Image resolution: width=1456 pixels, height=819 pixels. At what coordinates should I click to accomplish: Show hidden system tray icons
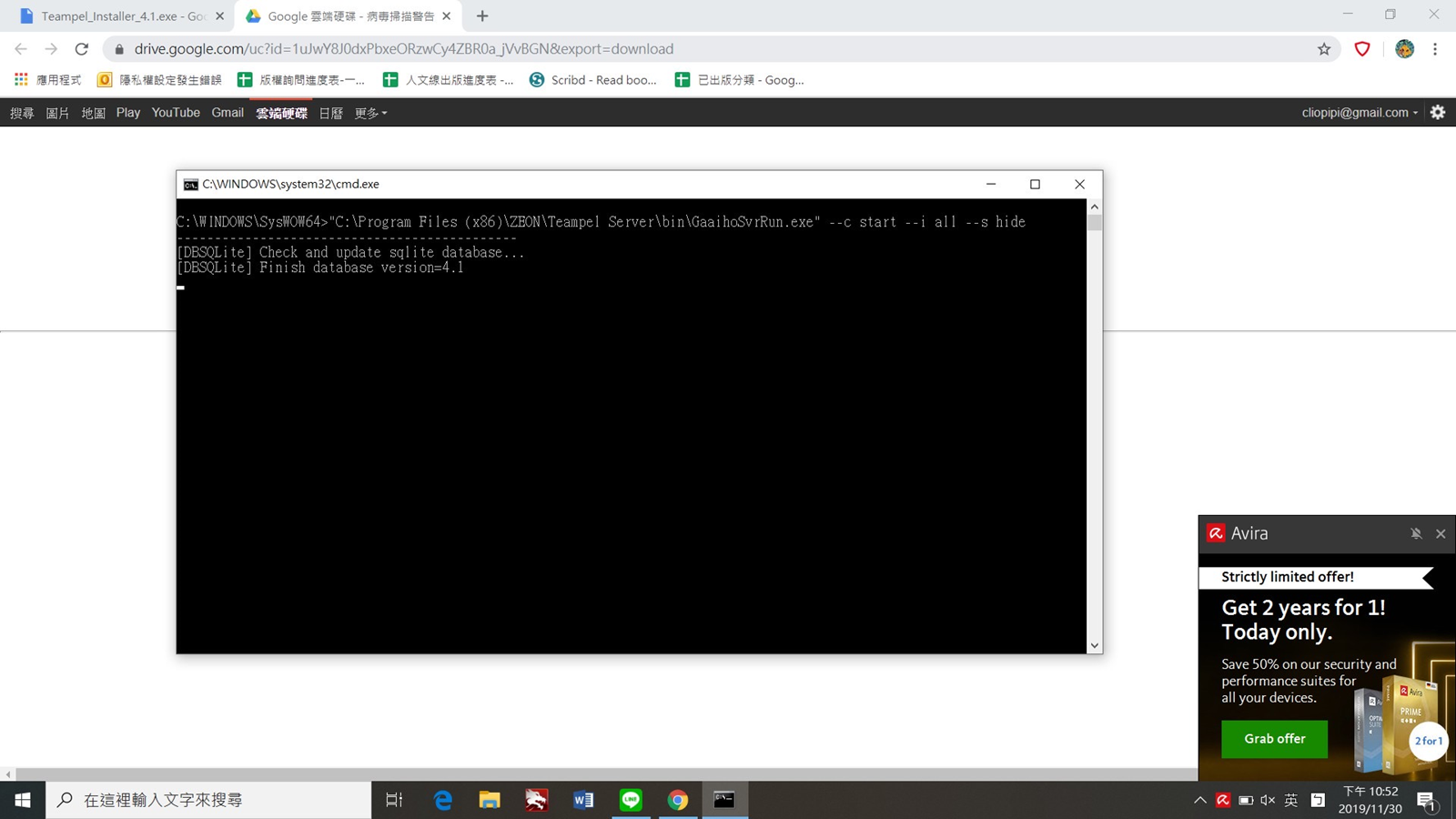tap(1200, 800)
